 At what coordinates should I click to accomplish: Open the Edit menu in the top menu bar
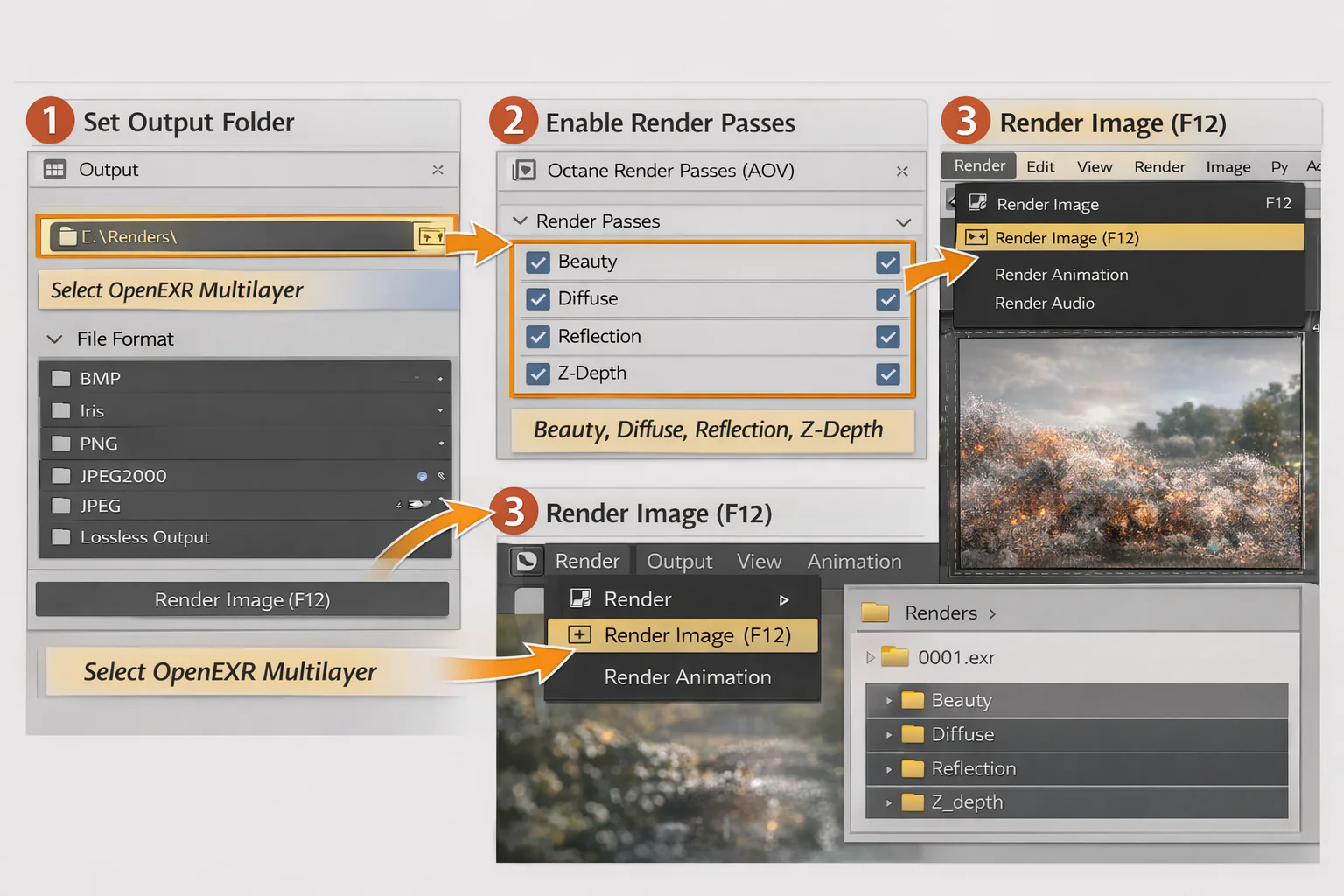coord(1040,166)
